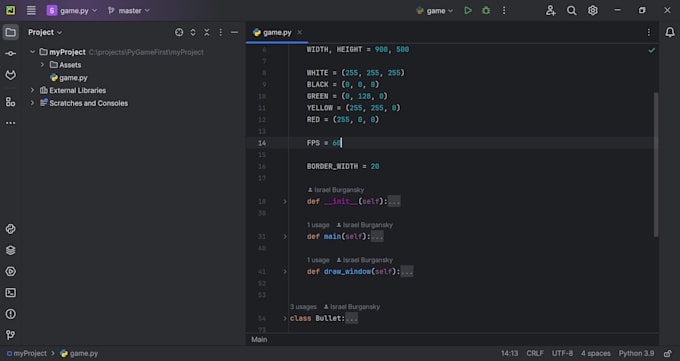Screen dimensions: 680x361
Task: Hide the Project panel
Action: click(x=234, y=33)
